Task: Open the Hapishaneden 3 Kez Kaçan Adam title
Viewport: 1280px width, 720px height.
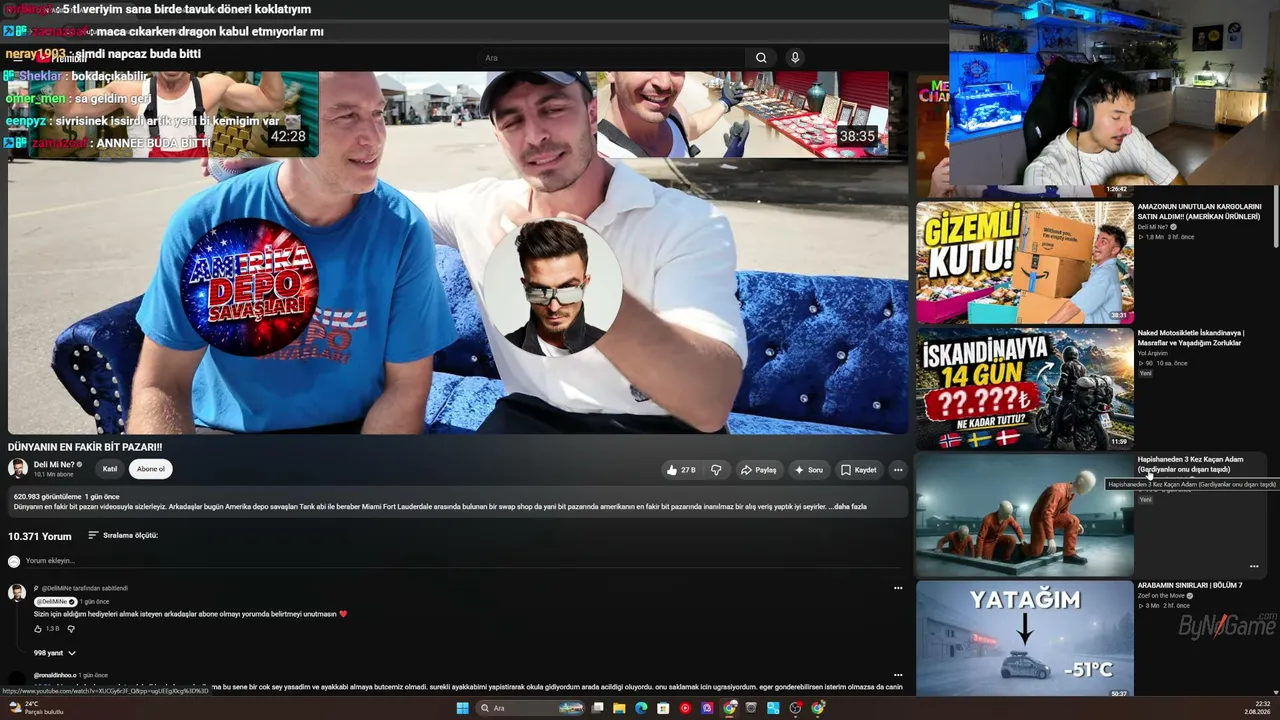Action: 1190,464
